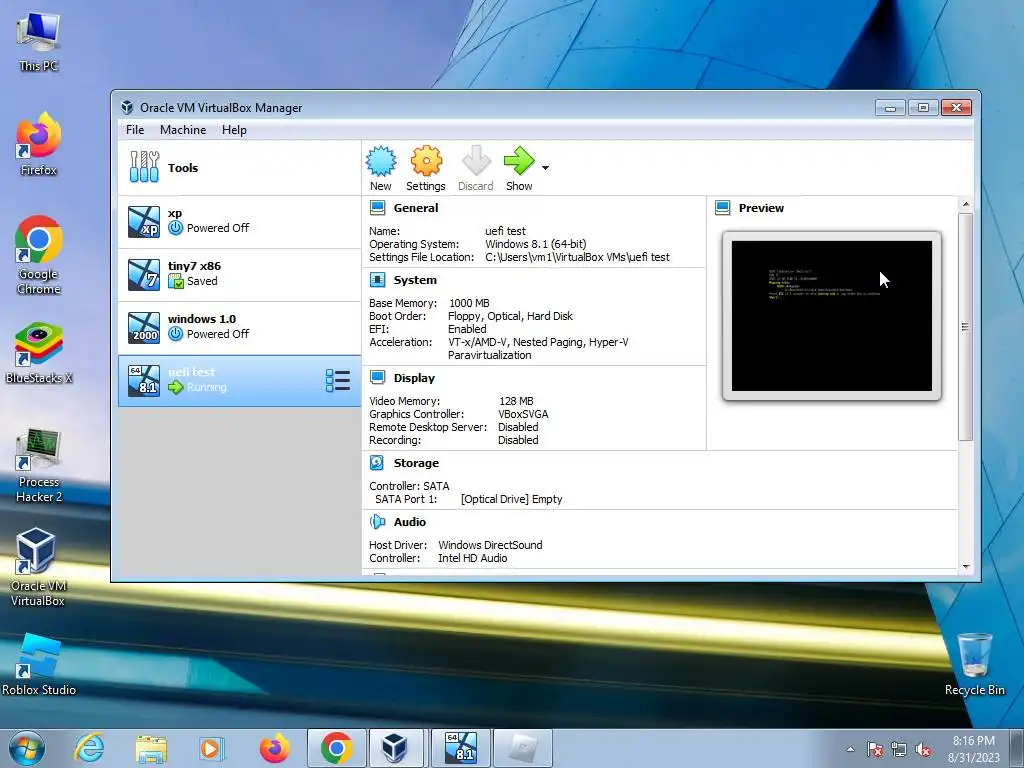This screenshot has width=1024, height=768.
Task: Open Internet Explorer from the taskbar
Action: [x=89, y=748]
